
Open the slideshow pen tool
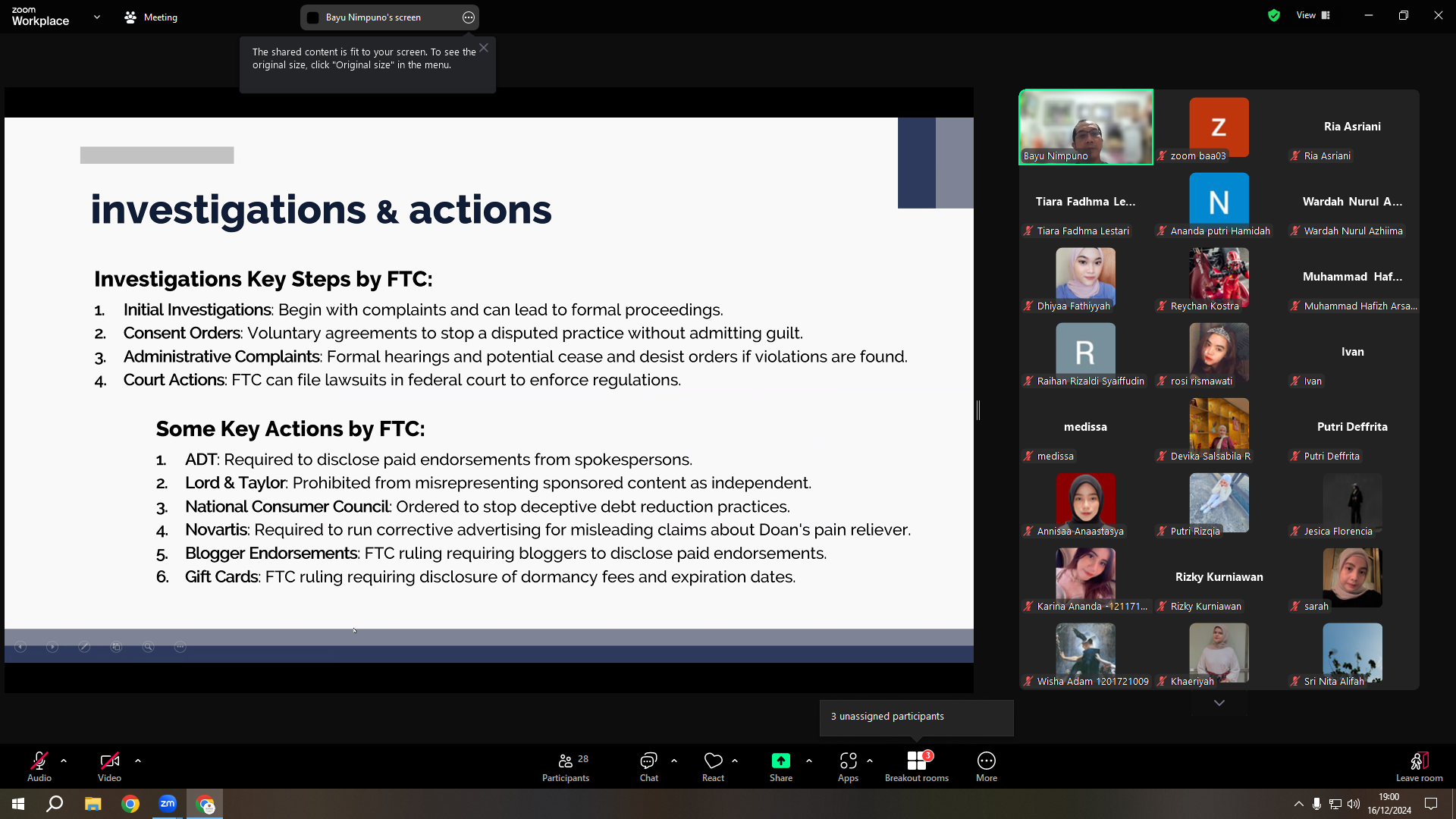point(84,647)
